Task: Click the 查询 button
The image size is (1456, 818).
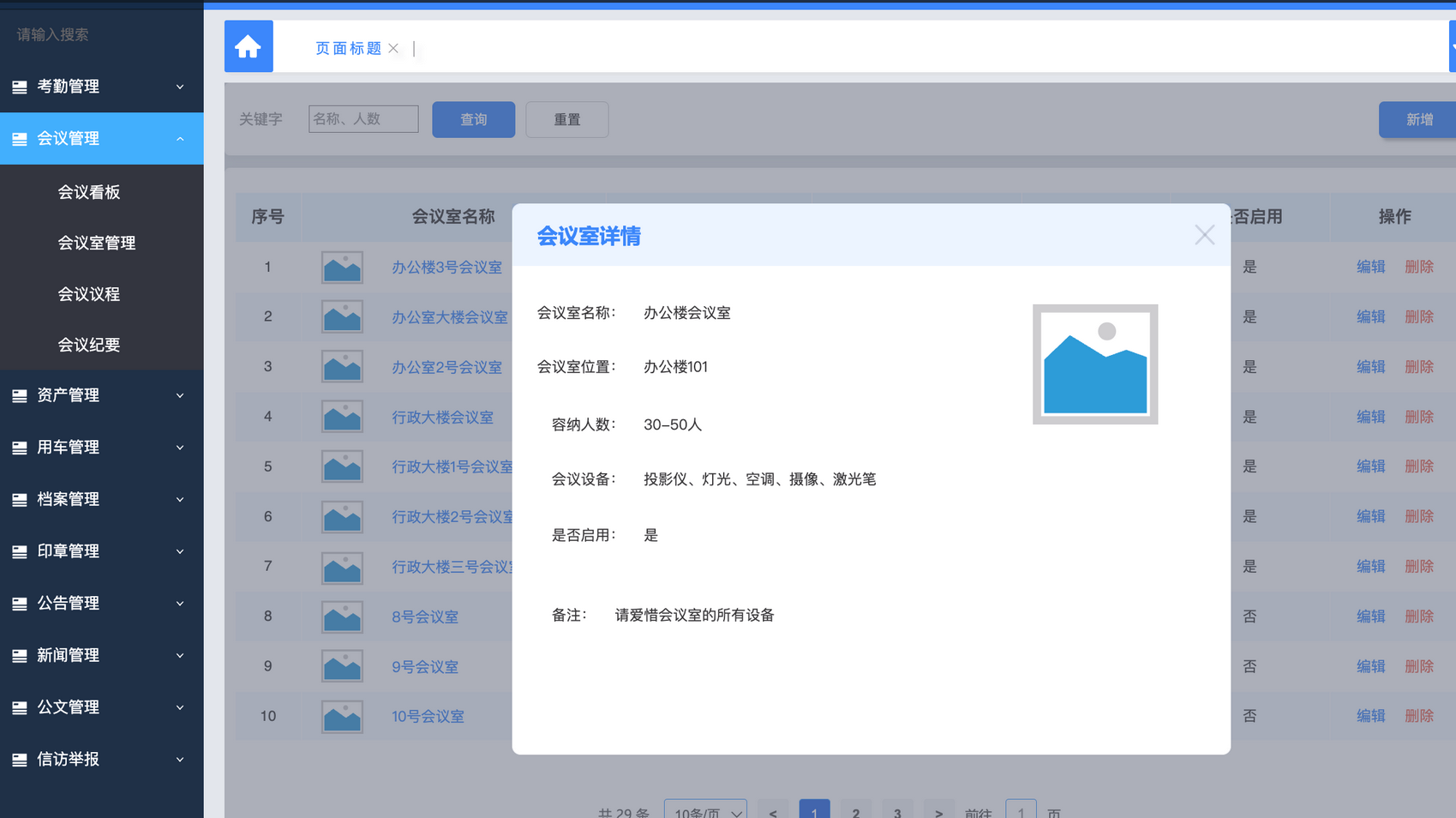Action: coord(474,119)
